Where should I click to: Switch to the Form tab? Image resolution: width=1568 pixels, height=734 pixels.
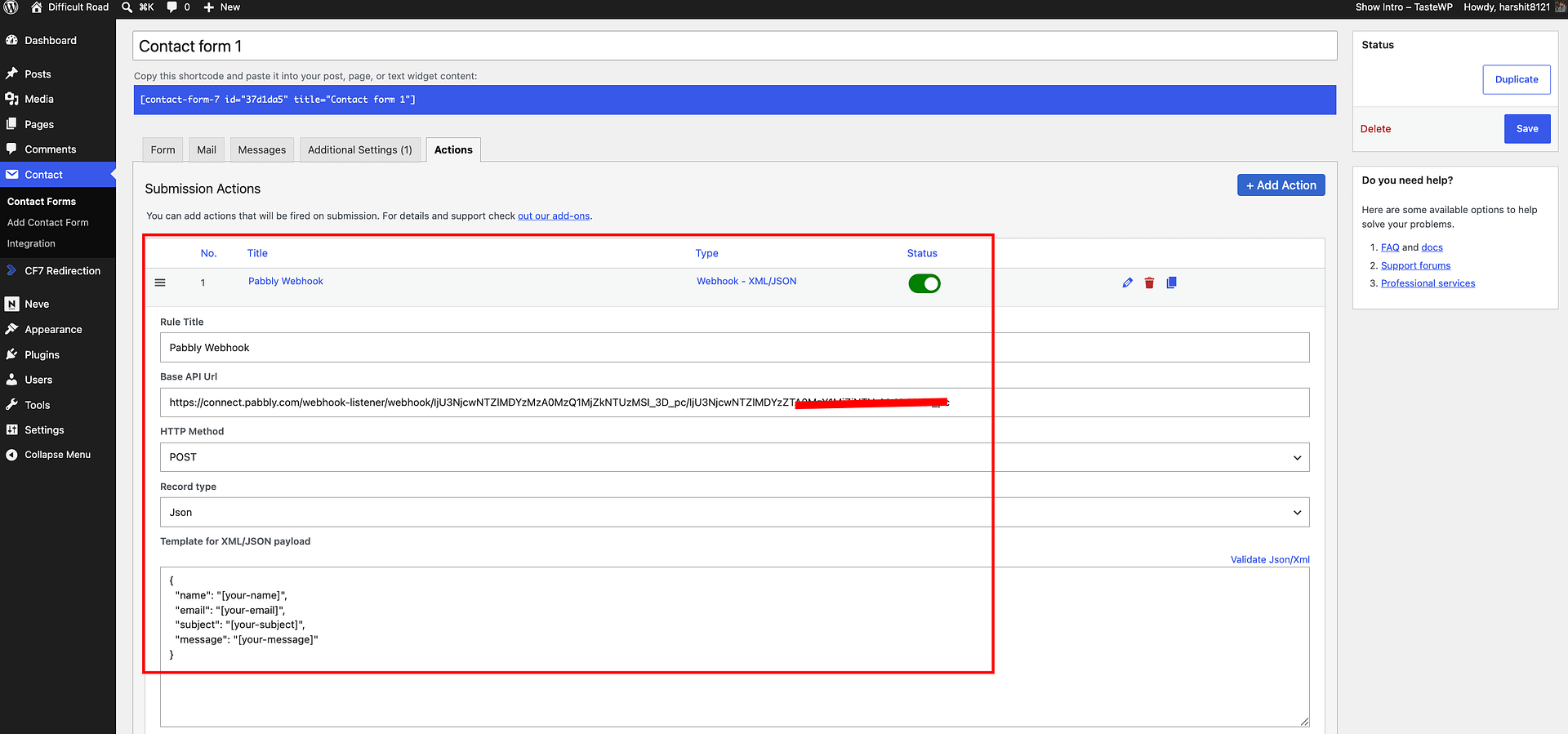(x=163, y=149)
